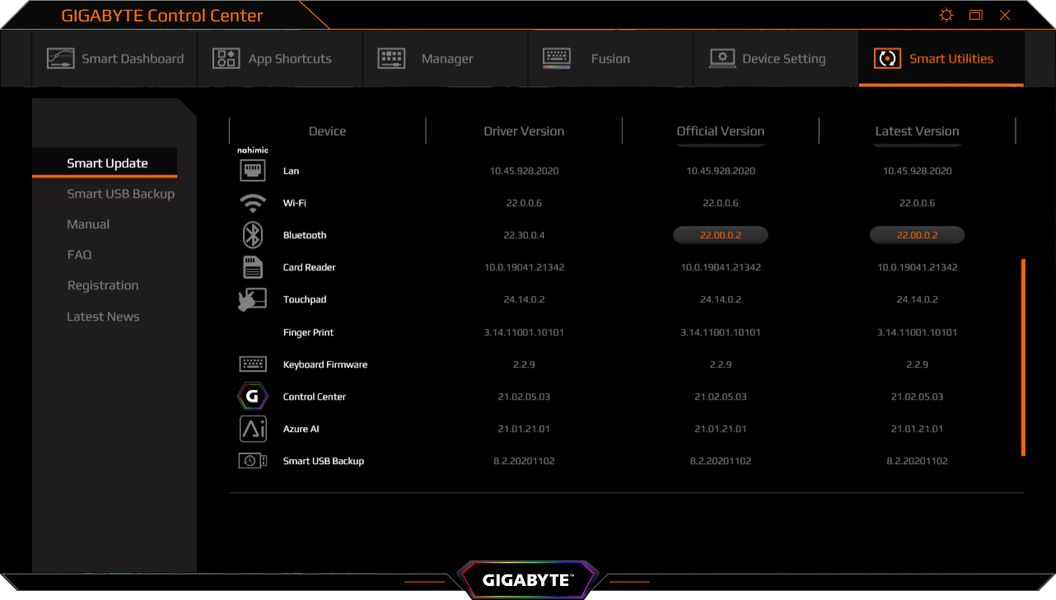Open Latest News in the sidebar
The width and height of the screenshot is (1056, 600).
[103, 316]
